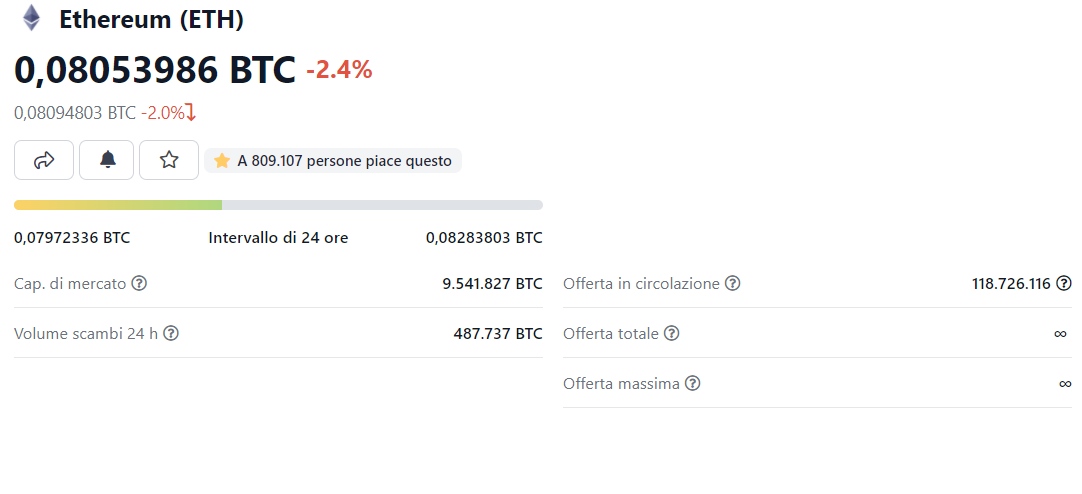Open help icon beside Cap. di mercato
The image size is (1082, 494).
tap(139, 283)
